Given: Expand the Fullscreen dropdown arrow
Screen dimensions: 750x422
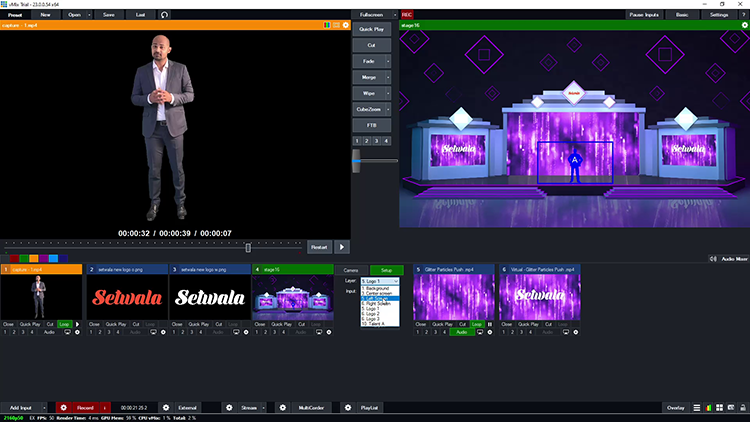Looking at the screenshot, I should tap(396, 15).
